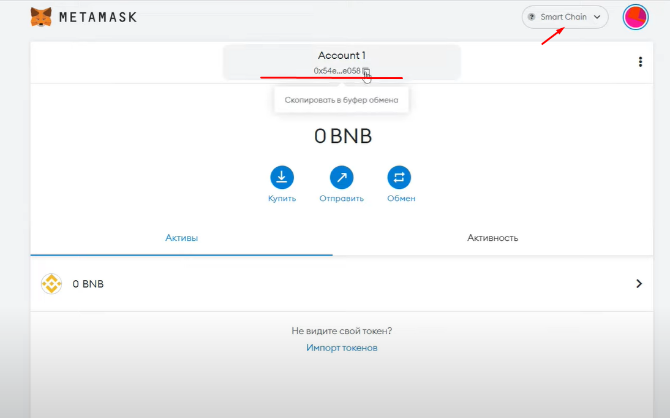670x418 pixels.
Task: Click the copy icon beside the address 0x54e...e058
Action: 366,71
